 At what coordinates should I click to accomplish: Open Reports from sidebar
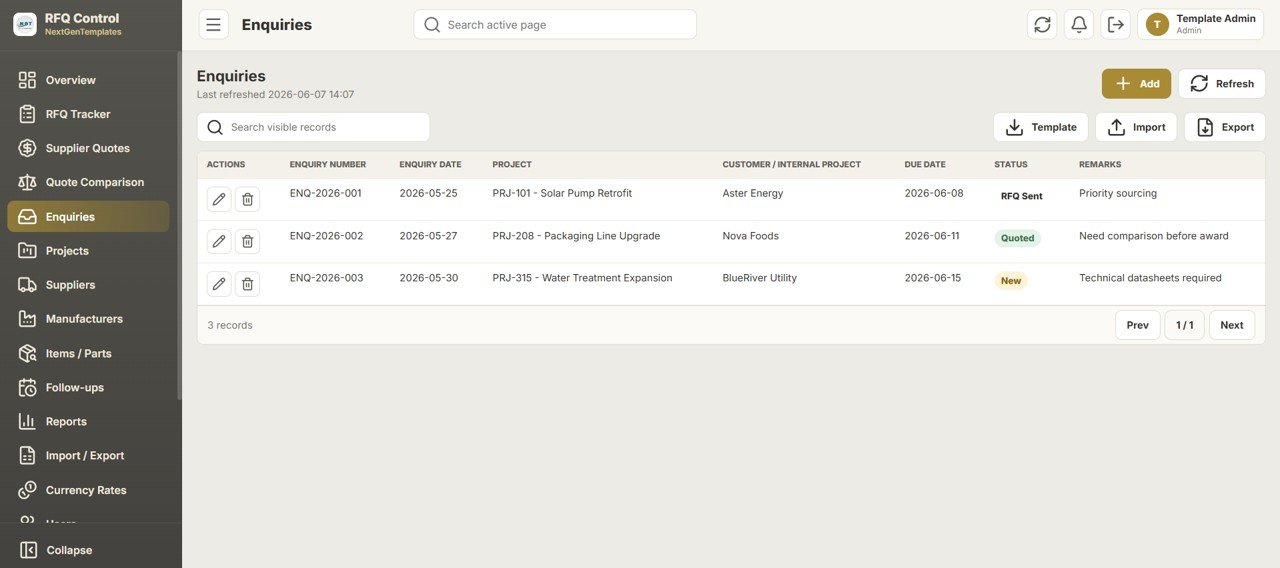pos(88,422)
